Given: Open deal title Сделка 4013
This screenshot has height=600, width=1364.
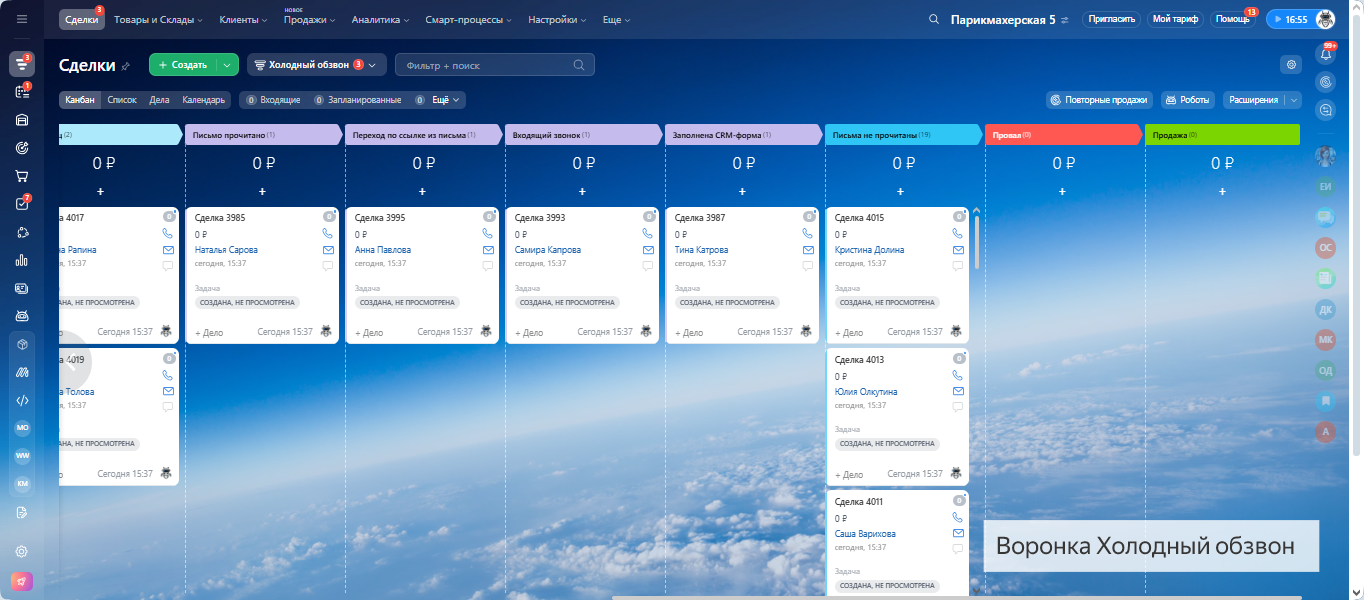Looking at the screenshot, I should click(x=860, y=359).
